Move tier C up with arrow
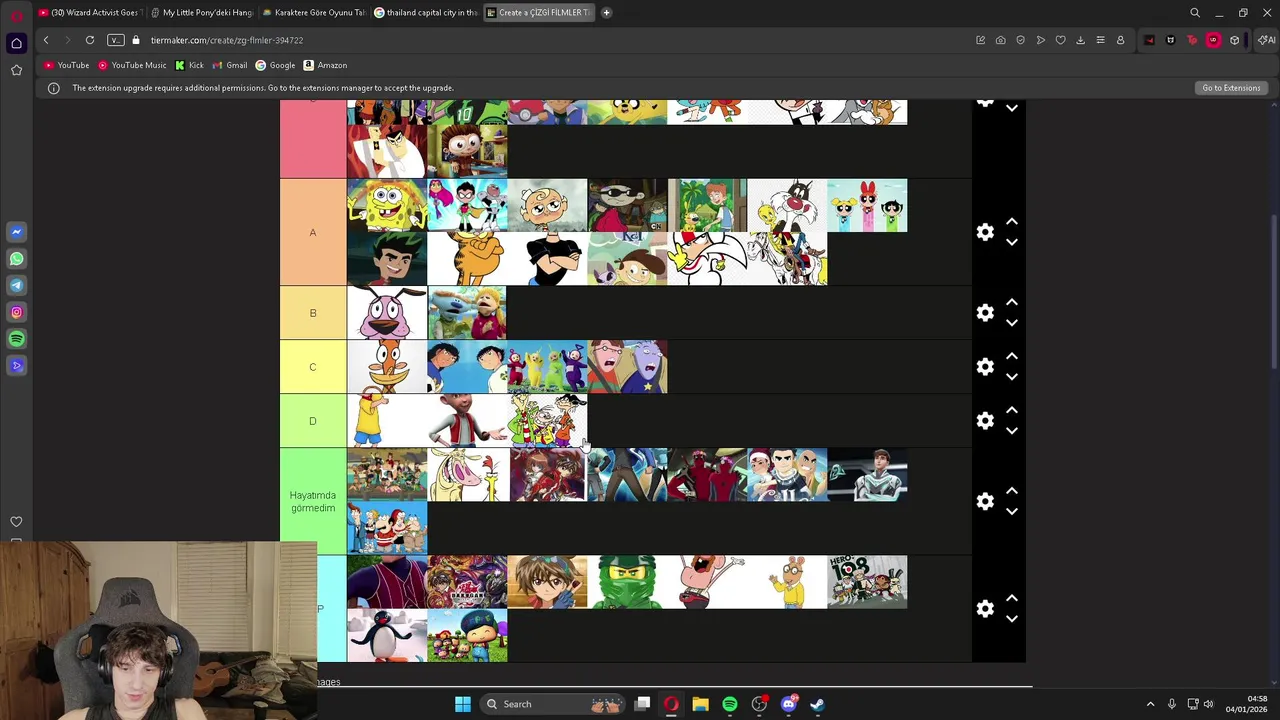 click(1011, 356)
